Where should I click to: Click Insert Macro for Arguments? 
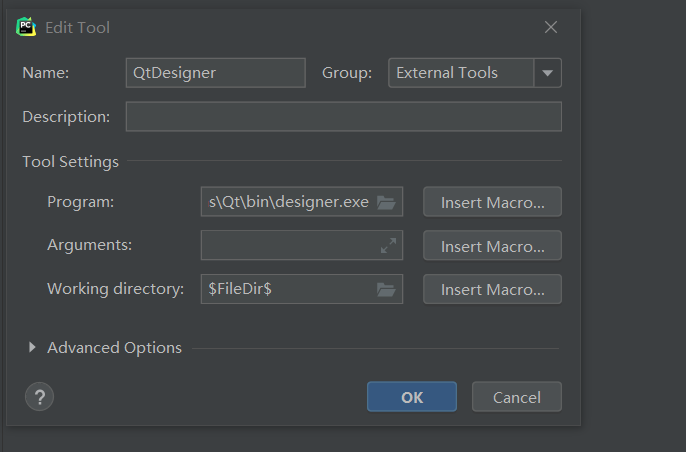(x=492, y=246)
